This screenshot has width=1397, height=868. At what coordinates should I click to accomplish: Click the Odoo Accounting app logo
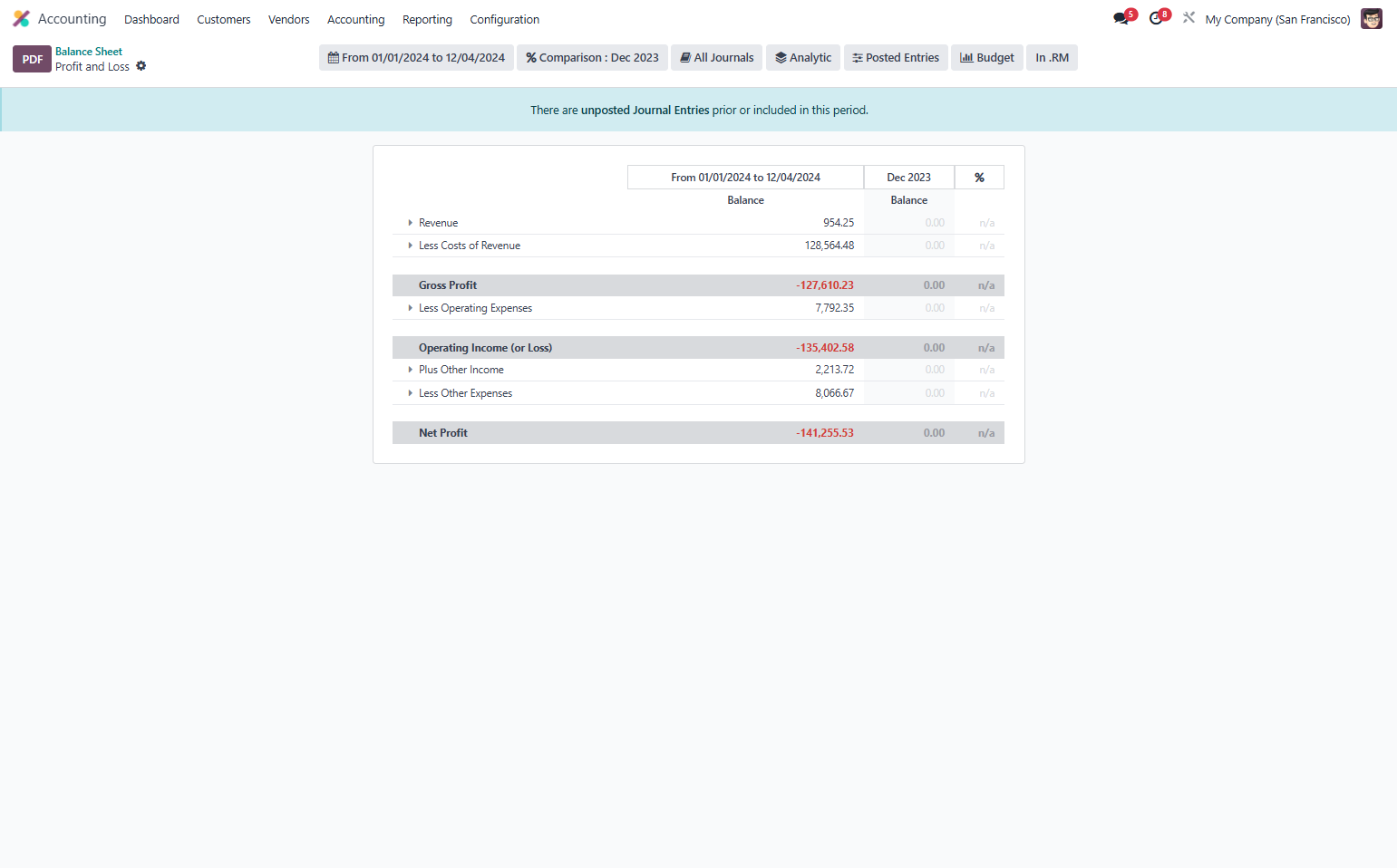click(21, 19)
